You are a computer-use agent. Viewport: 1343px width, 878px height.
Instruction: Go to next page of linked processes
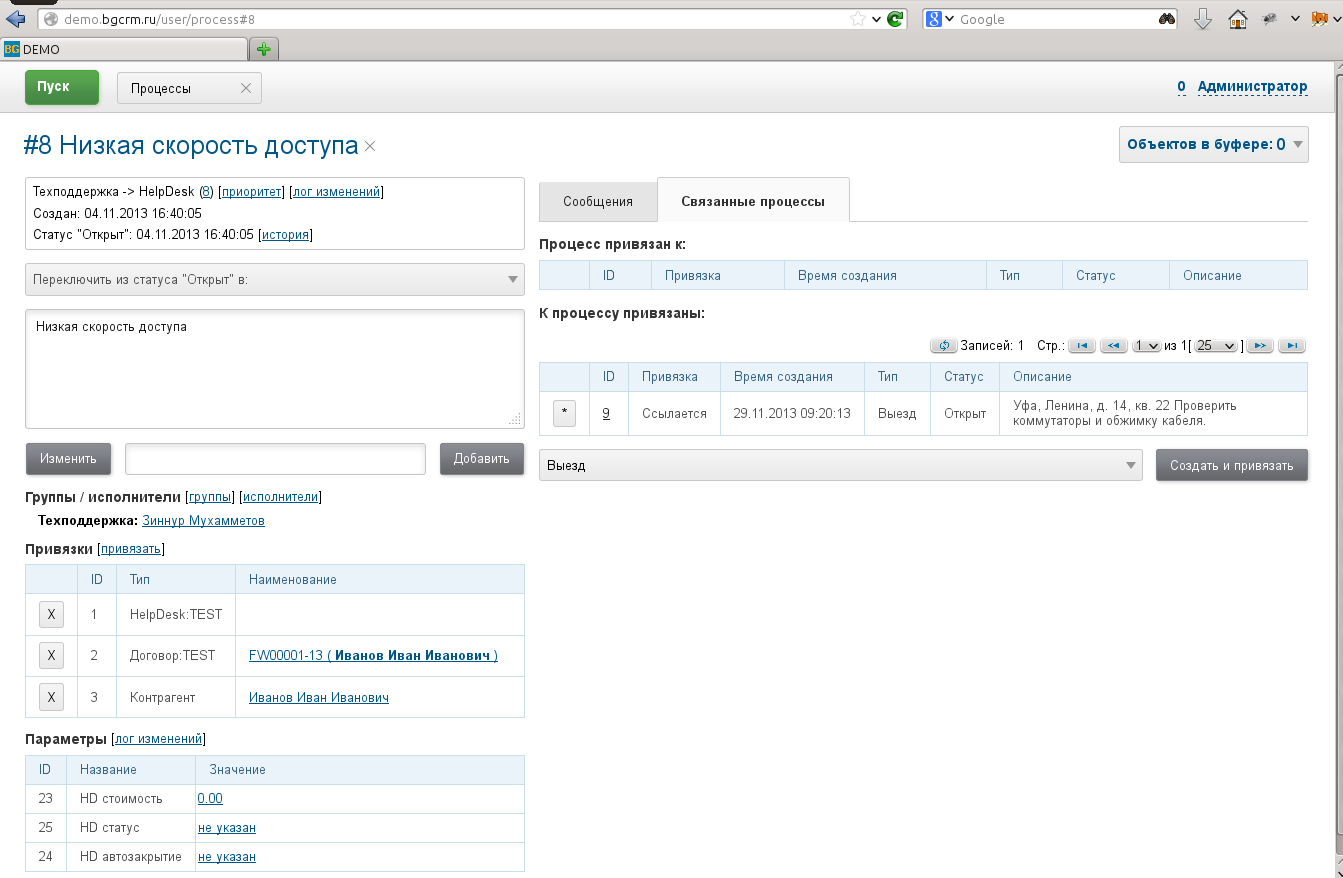1260,346
